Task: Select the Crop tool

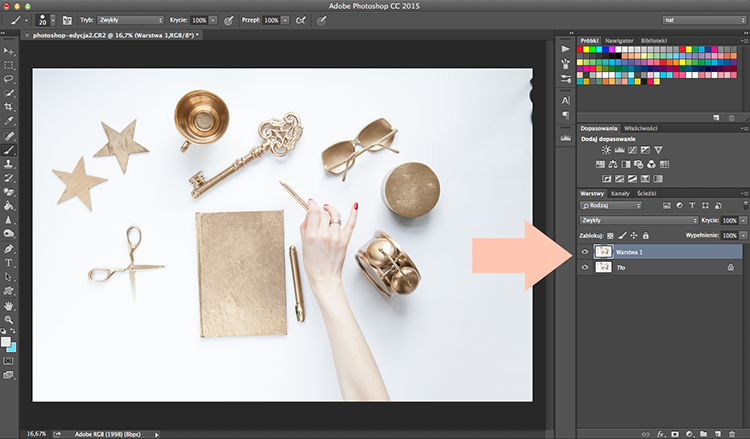Action: (9, 107)
